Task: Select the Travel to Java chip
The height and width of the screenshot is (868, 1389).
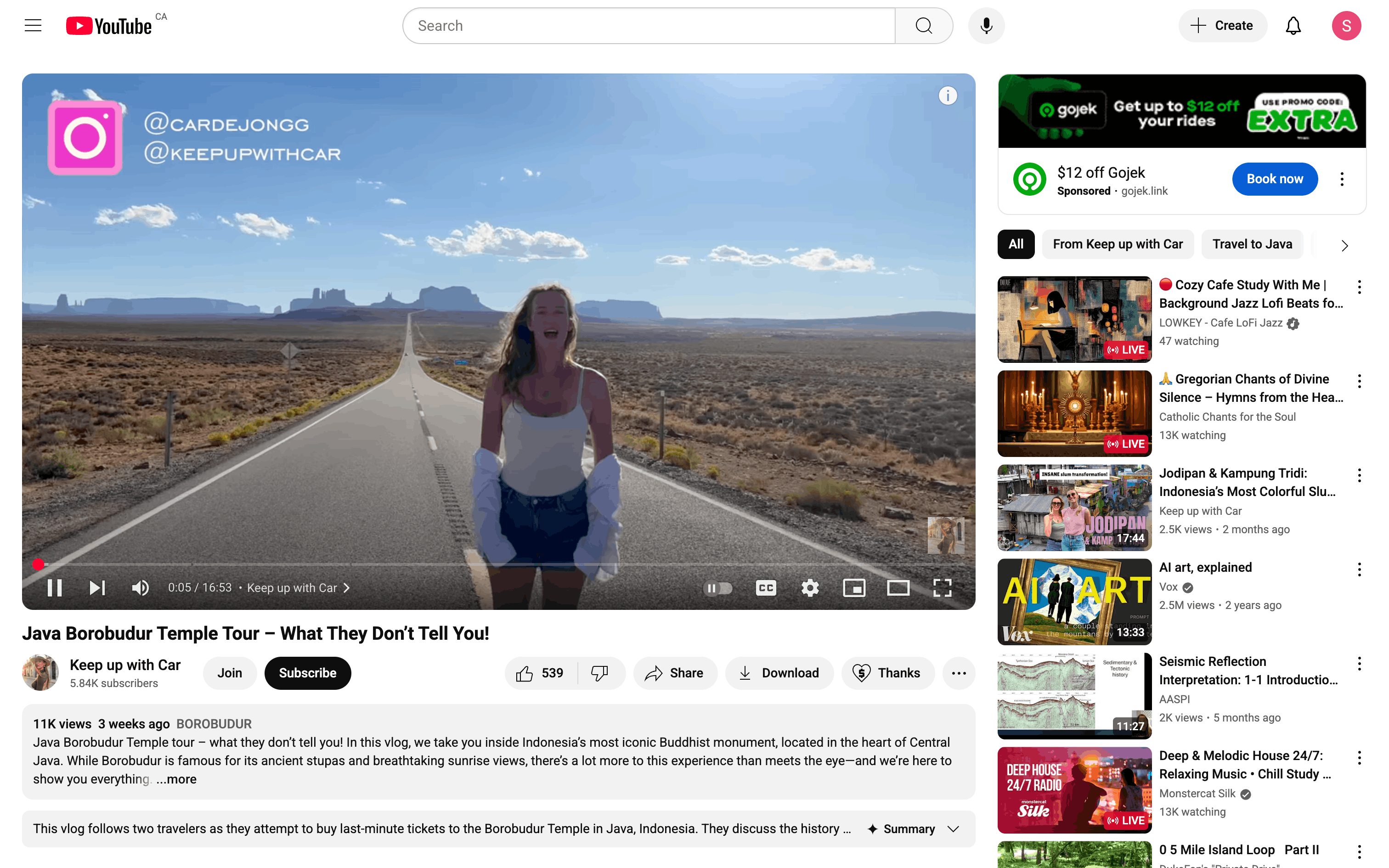Action: pyautogui.click(x=1252, y=244)
